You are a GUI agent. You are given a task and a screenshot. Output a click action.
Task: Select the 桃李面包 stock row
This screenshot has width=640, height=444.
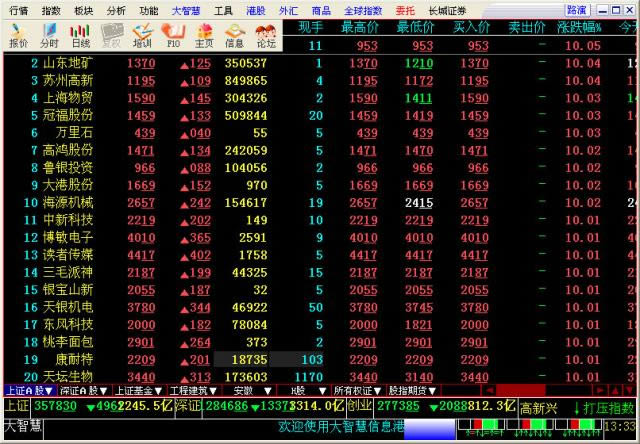[320, 342]
